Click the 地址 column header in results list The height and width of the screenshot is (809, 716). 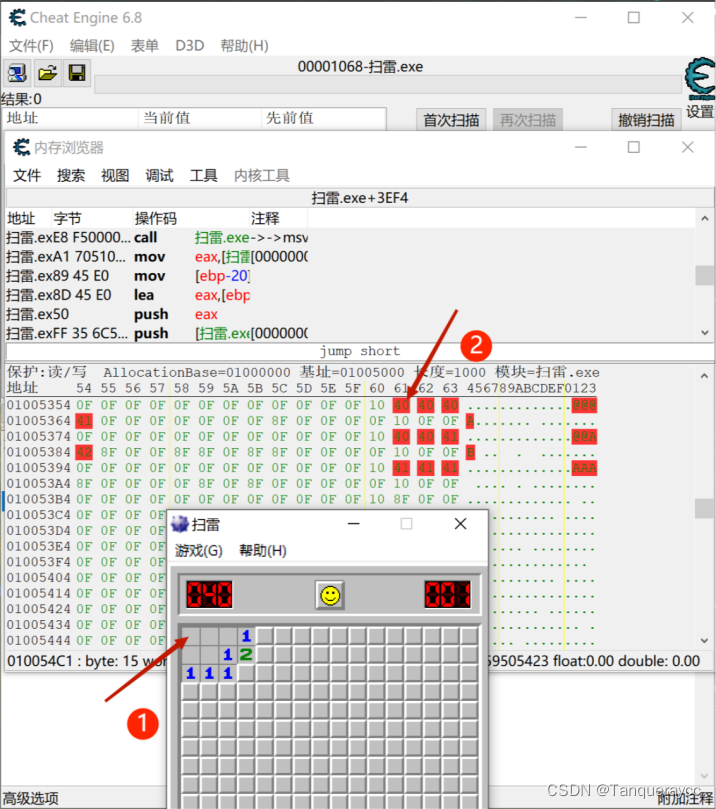click(x=70, y=118)
